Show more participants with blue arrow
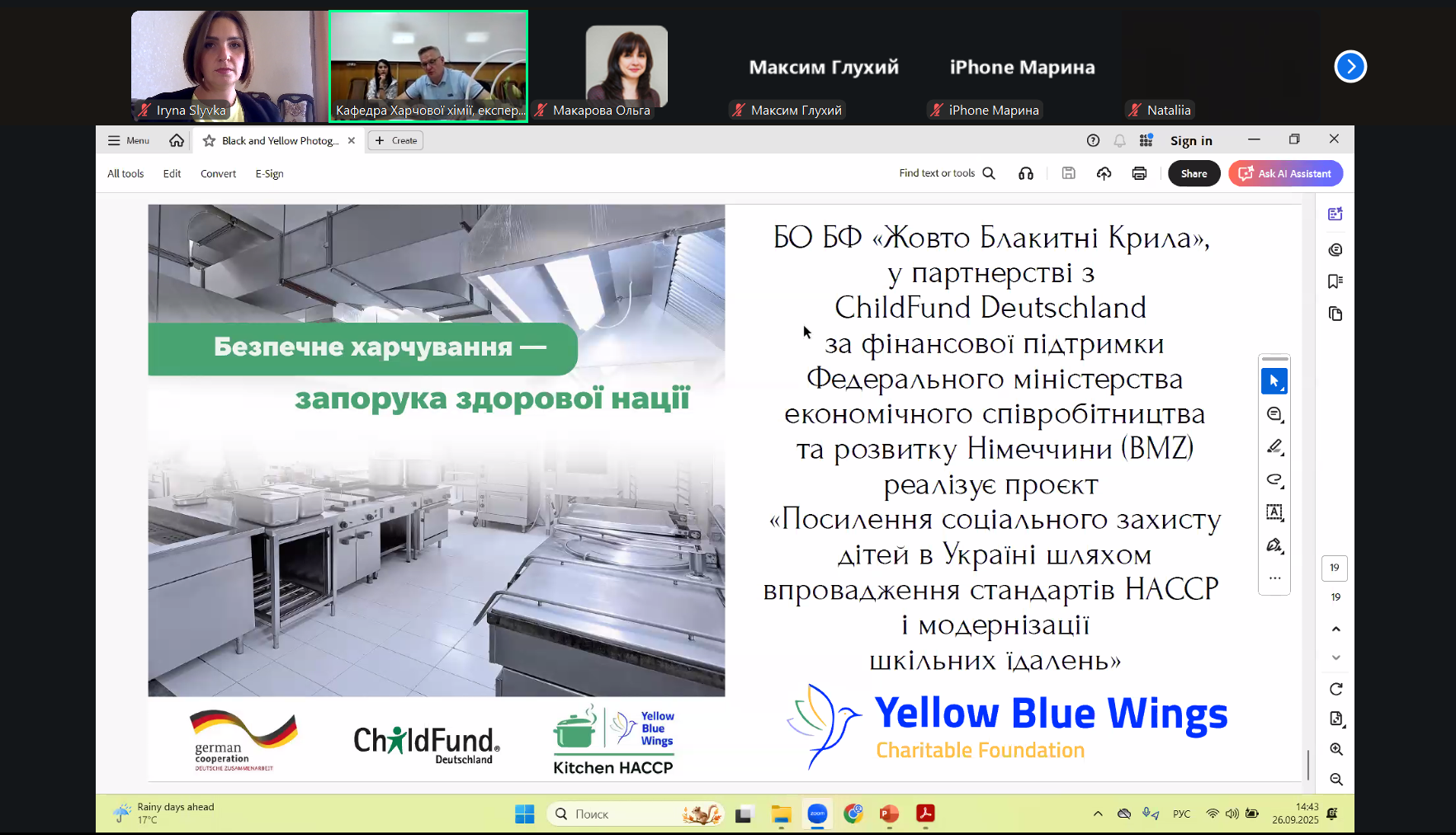Screen dimensions: 1456x835 point(1350,67)
